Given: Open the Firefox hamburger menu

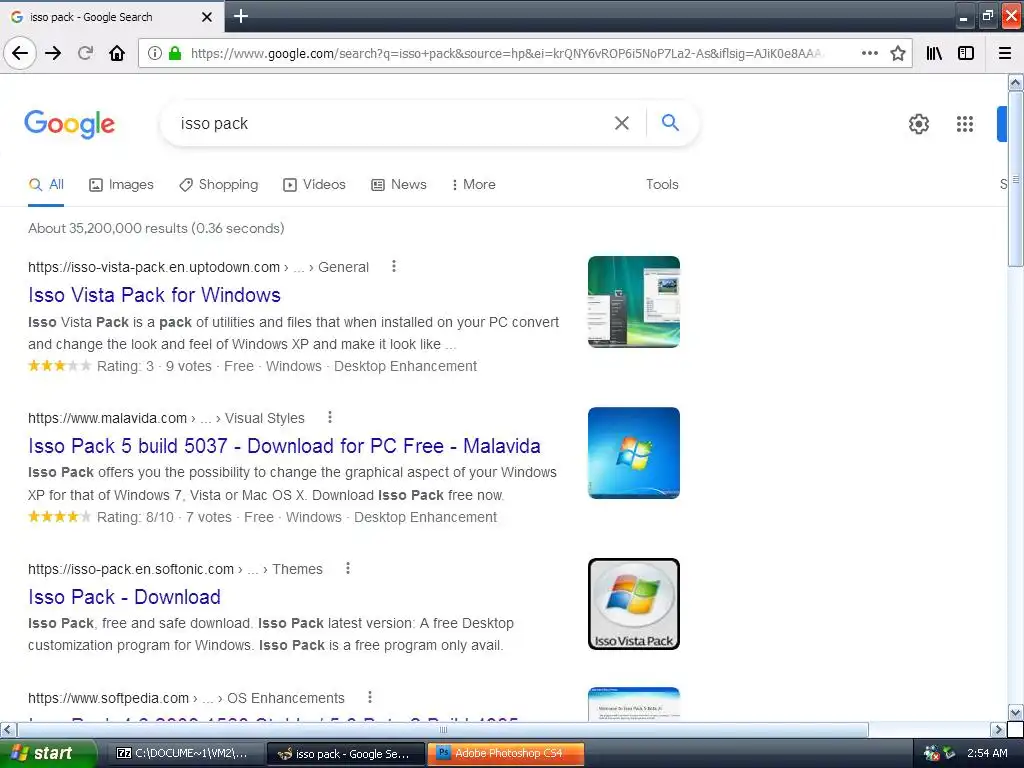Looking at the screenshot, I should [x=1005, y=53].
